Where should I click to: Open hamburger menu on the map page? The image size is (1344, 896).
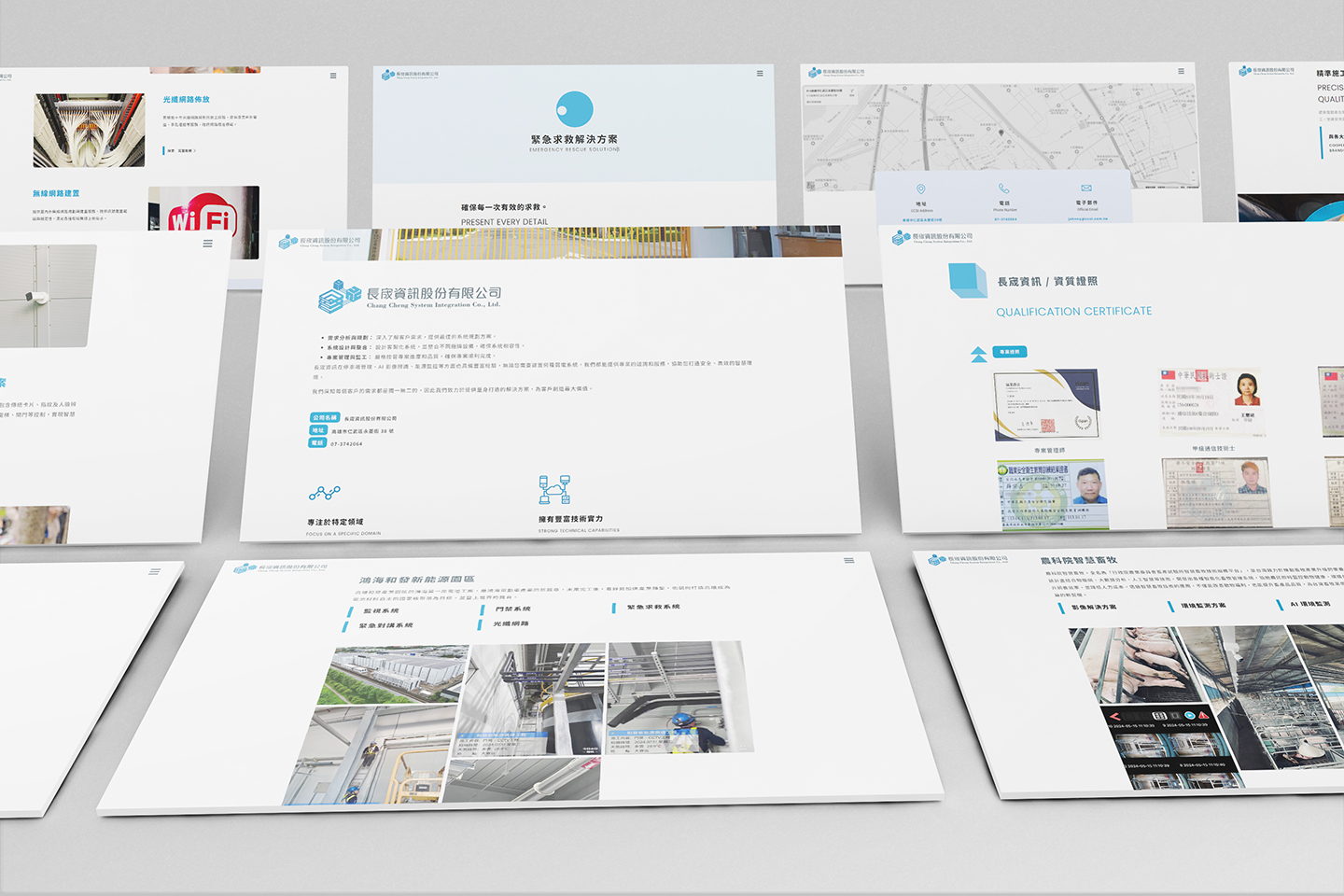tap(1181, 72)
